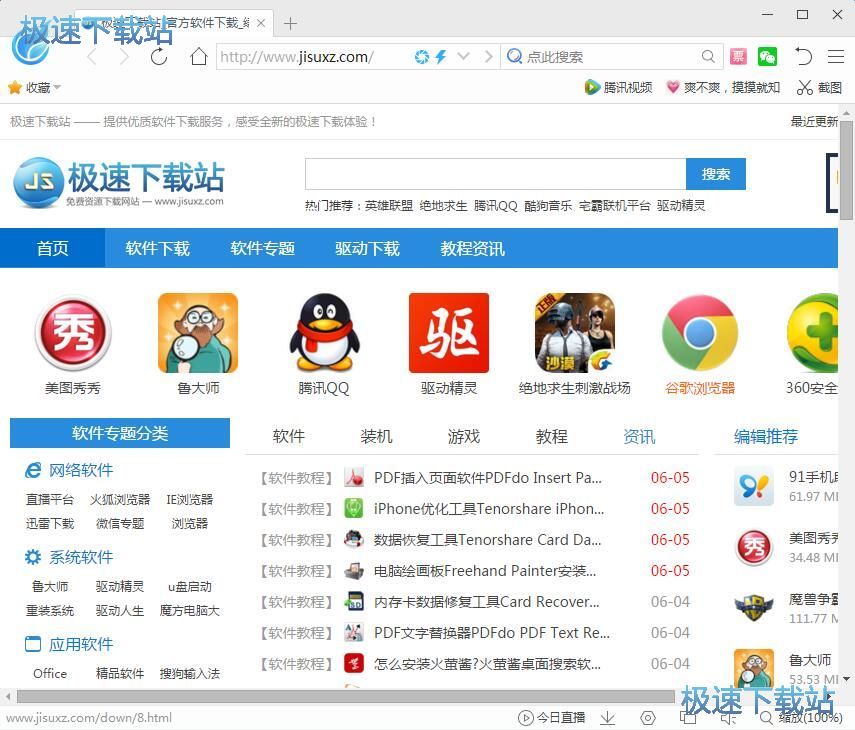855x730 pixels.
Task: Open the 迅雷下载 topic link
Action: click(50, 523)
